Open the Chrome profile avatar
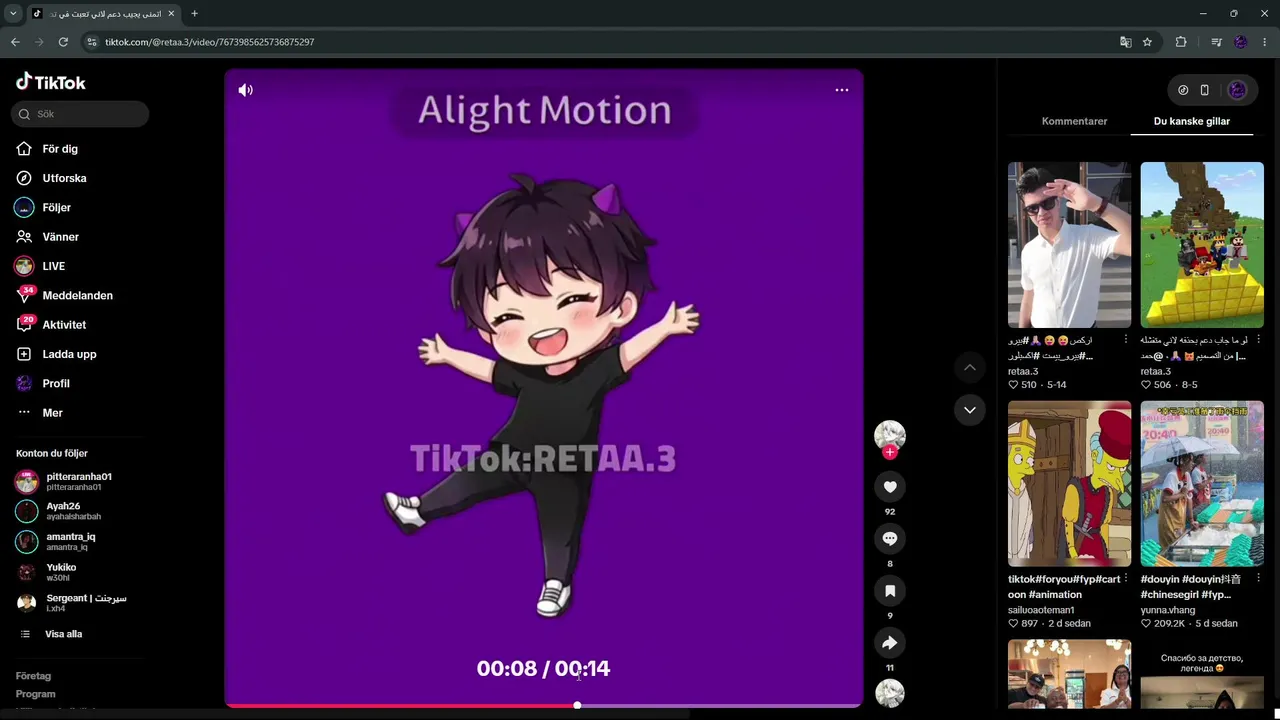The width and height of the screenshot is (1280, 720). point(1241,42)
